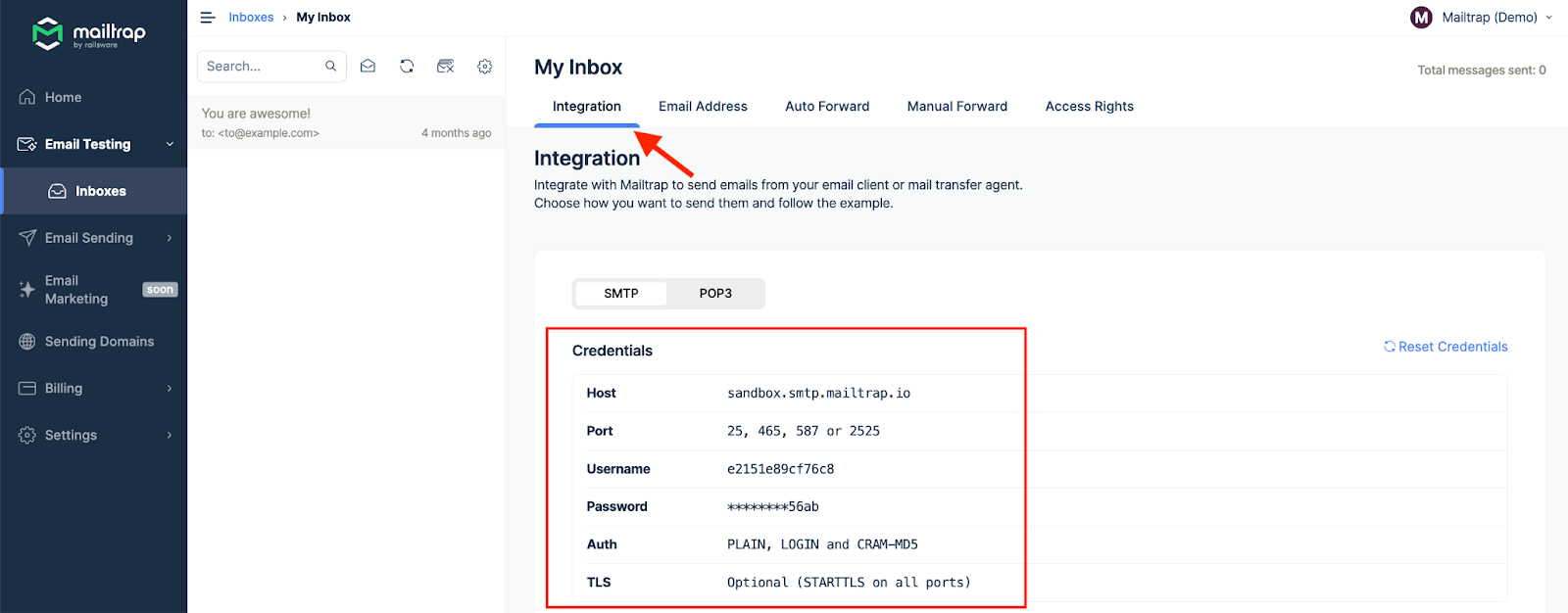Click the Billing card icon
This screenshot has width=1568, height=613.
click(x=27, y=389)
